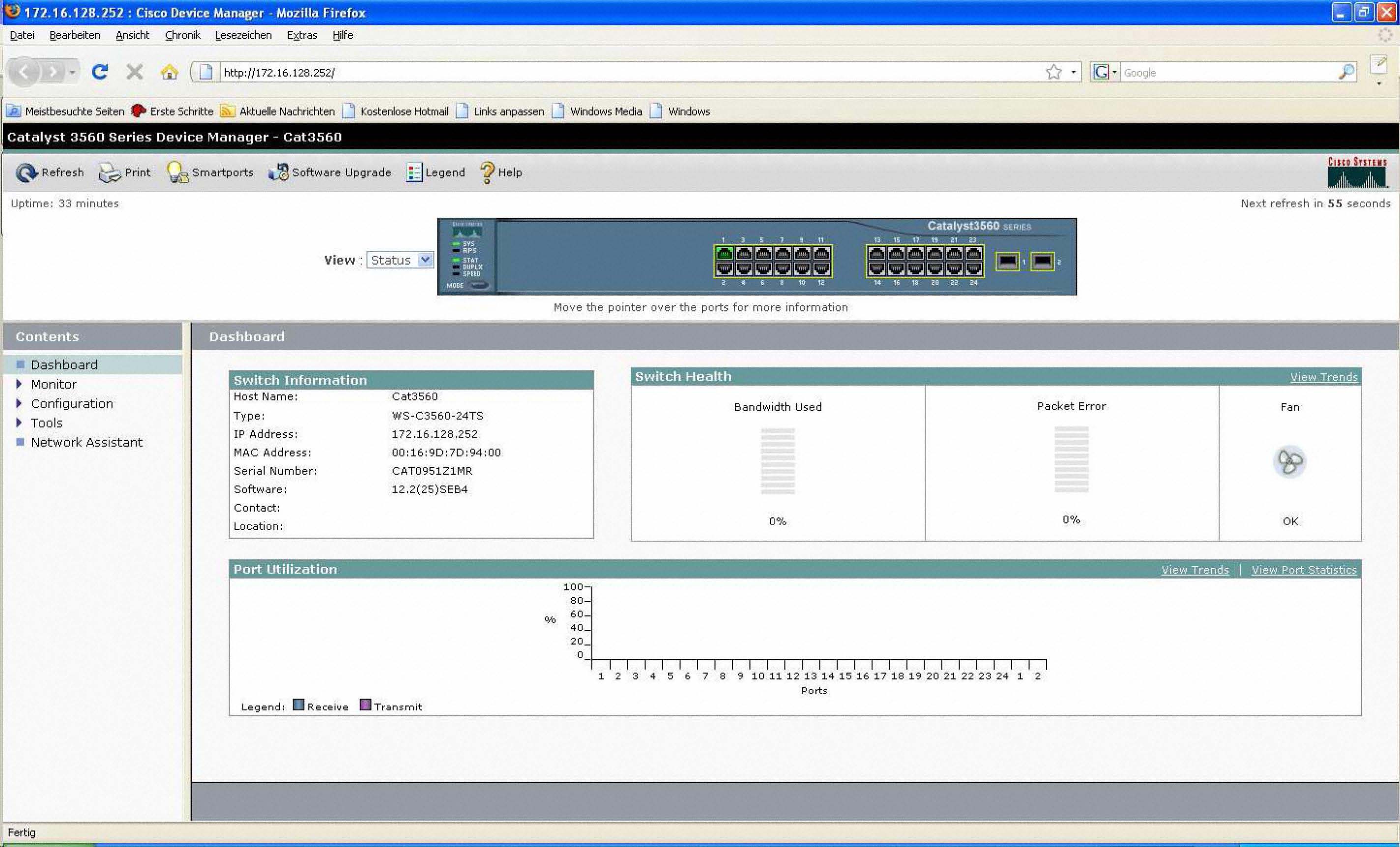The height and width of the screenshot is (847, 1400).
Task: Click View Port Statistics link
Action: (1304, 570)
